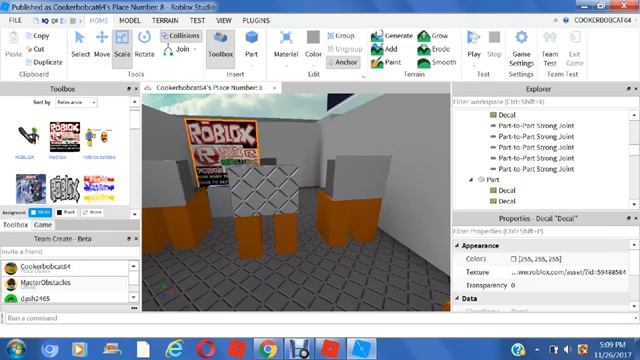Open the Join dropdown arrow

click(x=195, y=49)
